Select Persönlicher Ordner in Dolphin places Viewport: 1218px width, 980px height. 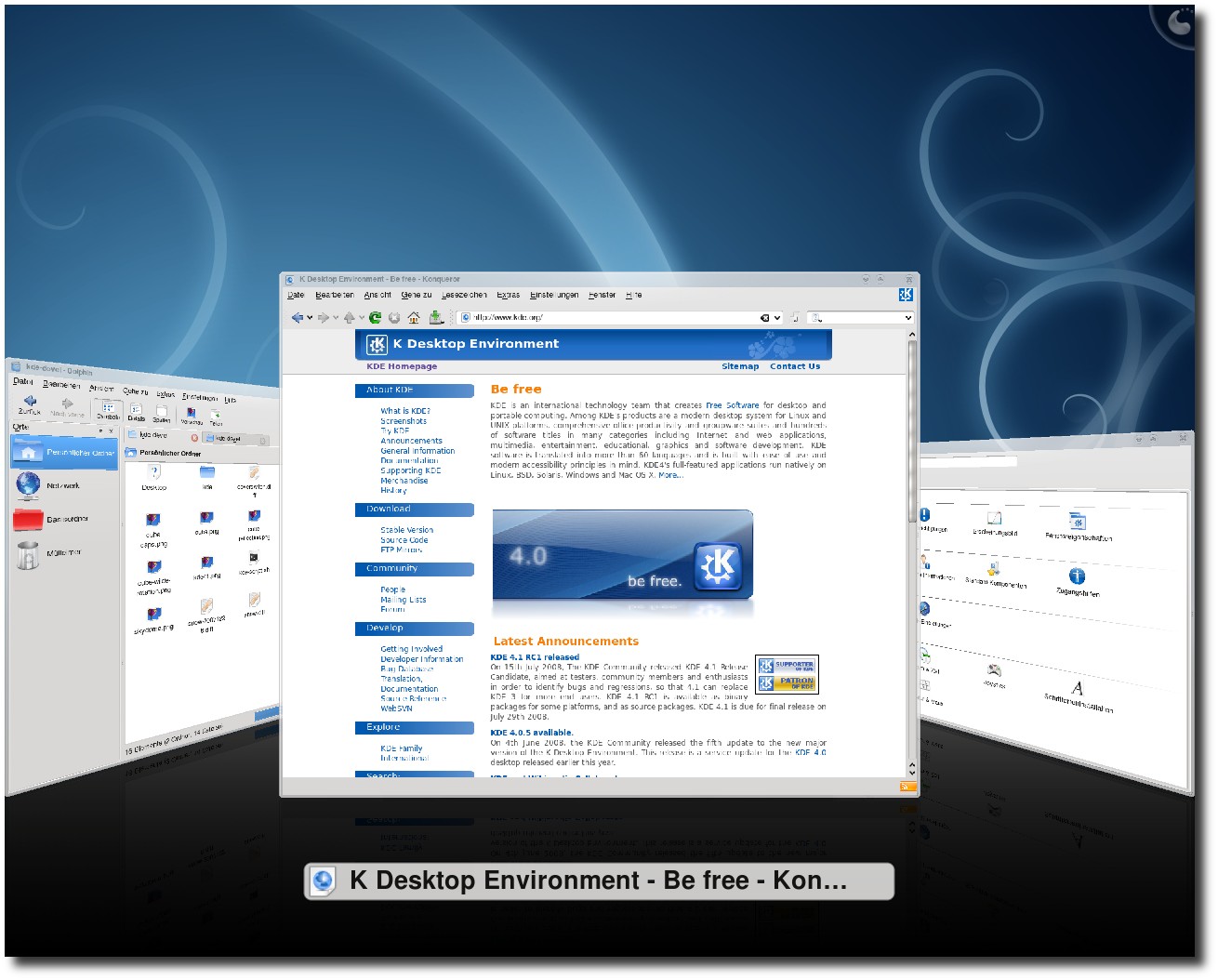pyautogui.click(x=63, y=452)
